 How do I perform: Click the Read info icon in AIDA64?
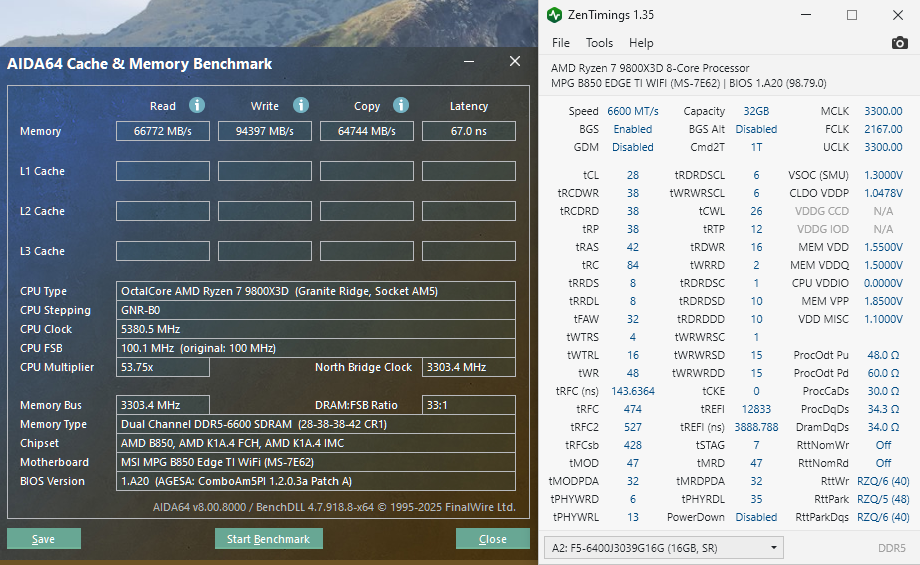197,105
